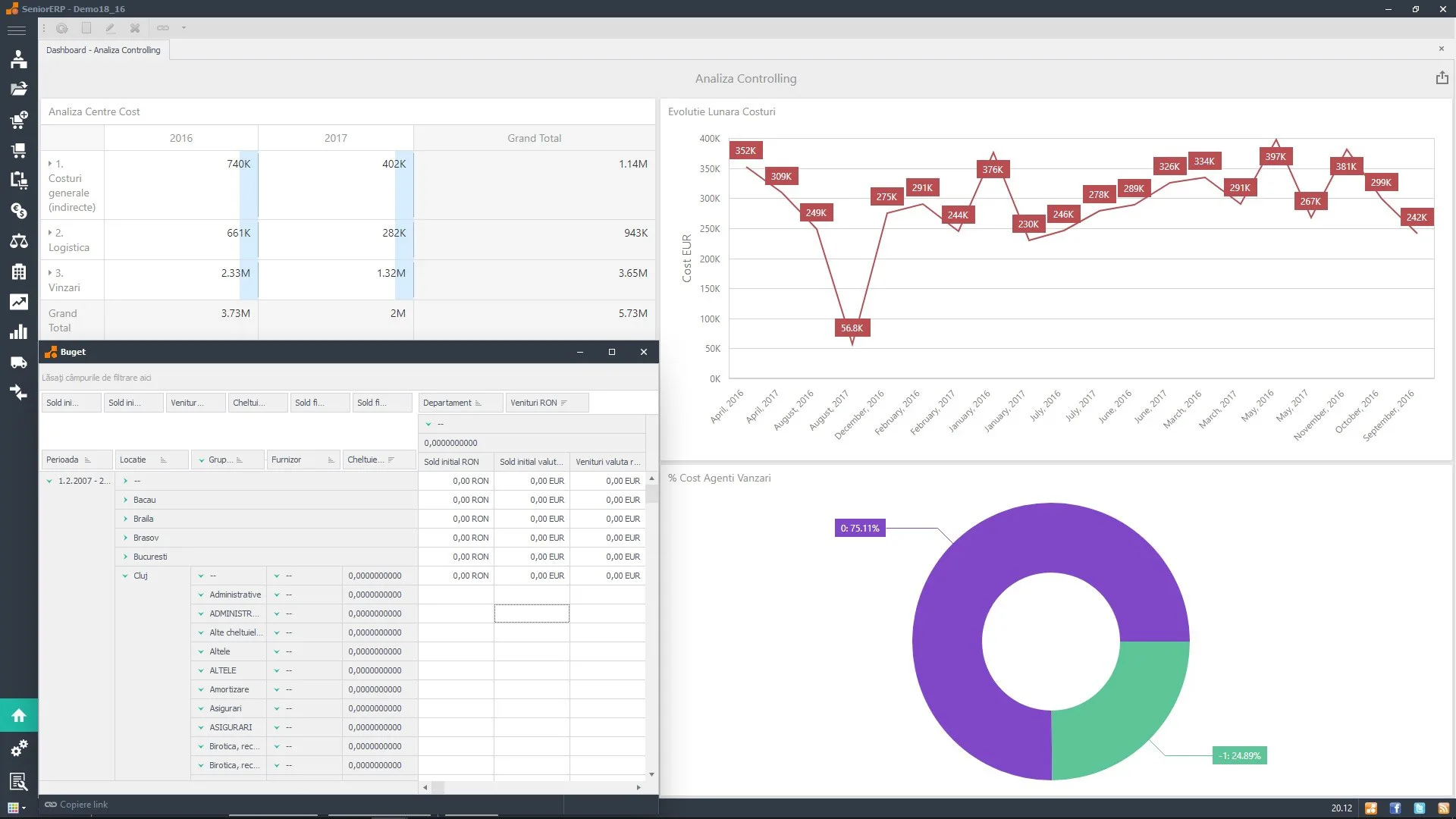Screen dimensions: 1456x819
Task: Click the blank page toolbar icon
Action: [x=86, y=28]
